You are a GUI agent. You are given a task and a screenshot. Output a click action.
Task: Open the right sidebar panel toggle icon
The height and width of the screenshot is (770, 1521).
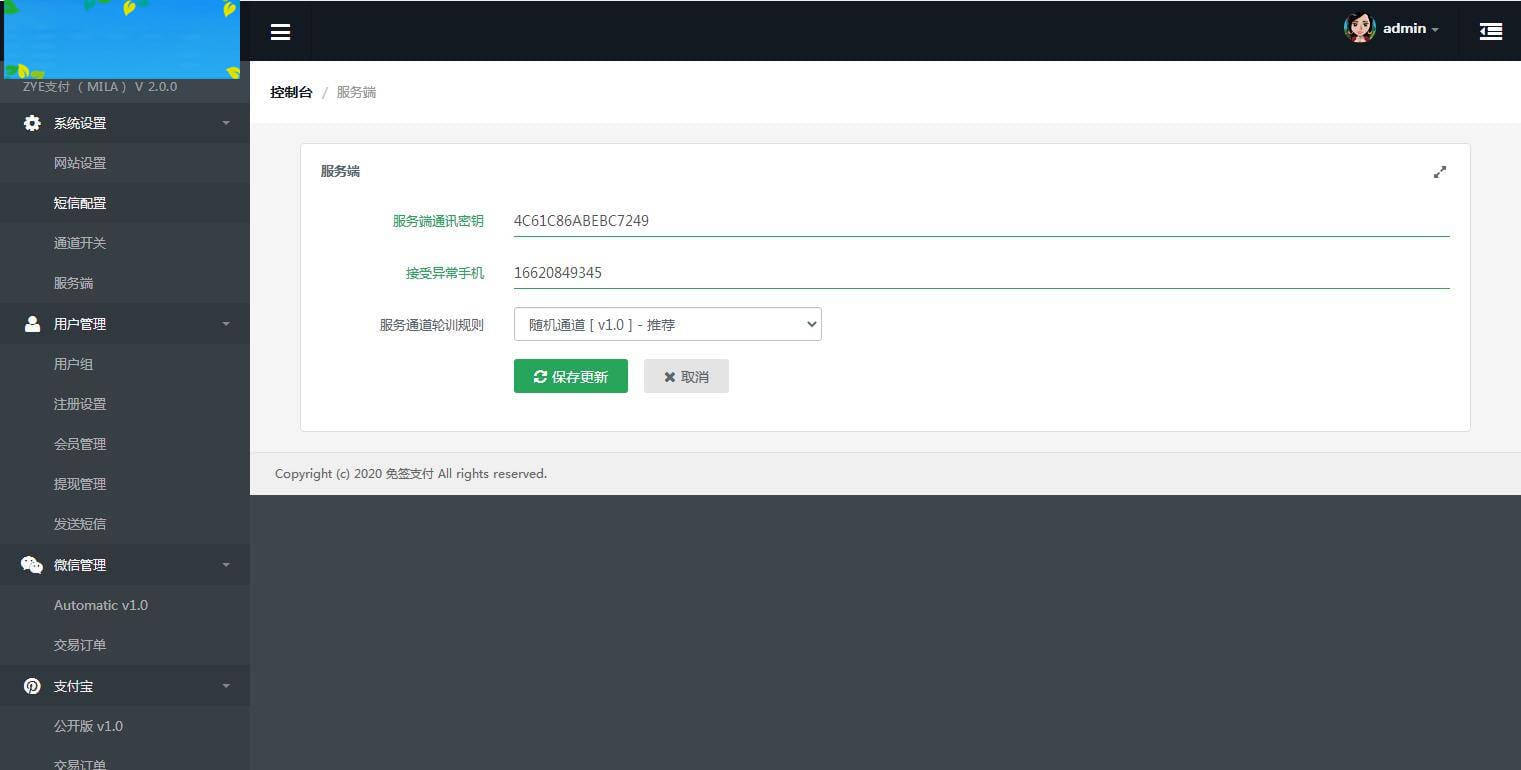(x=1490, y=32)
